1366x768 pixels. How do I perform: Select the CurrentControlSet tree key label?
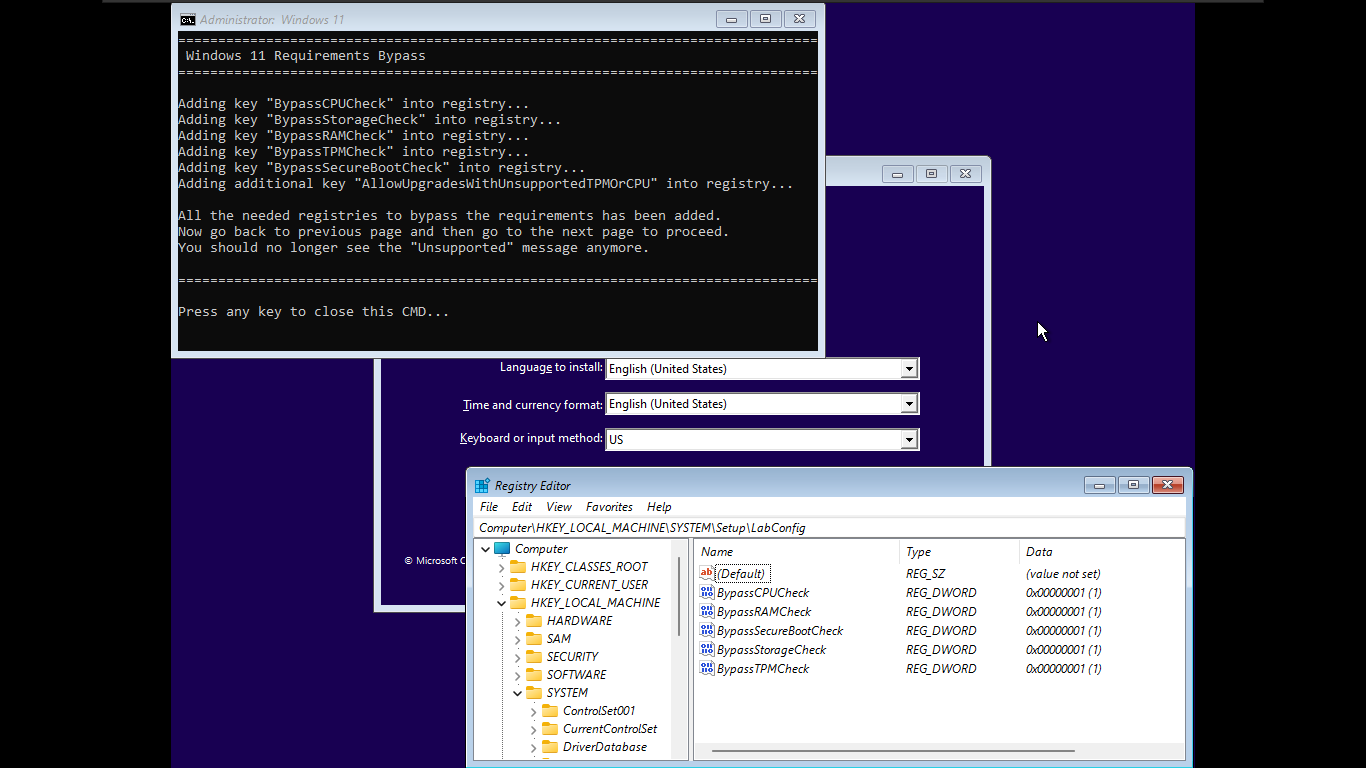[x=610, y=729]
